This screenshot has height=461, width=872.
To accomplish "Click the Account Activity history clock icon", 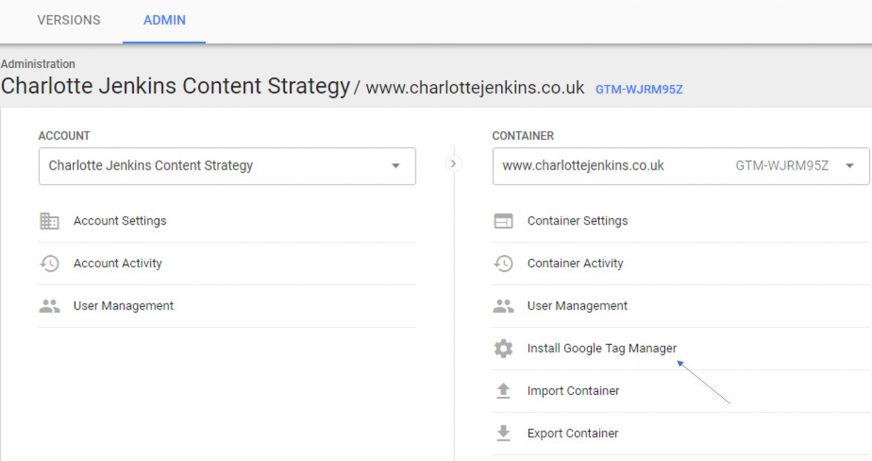I will pos(49,264).
